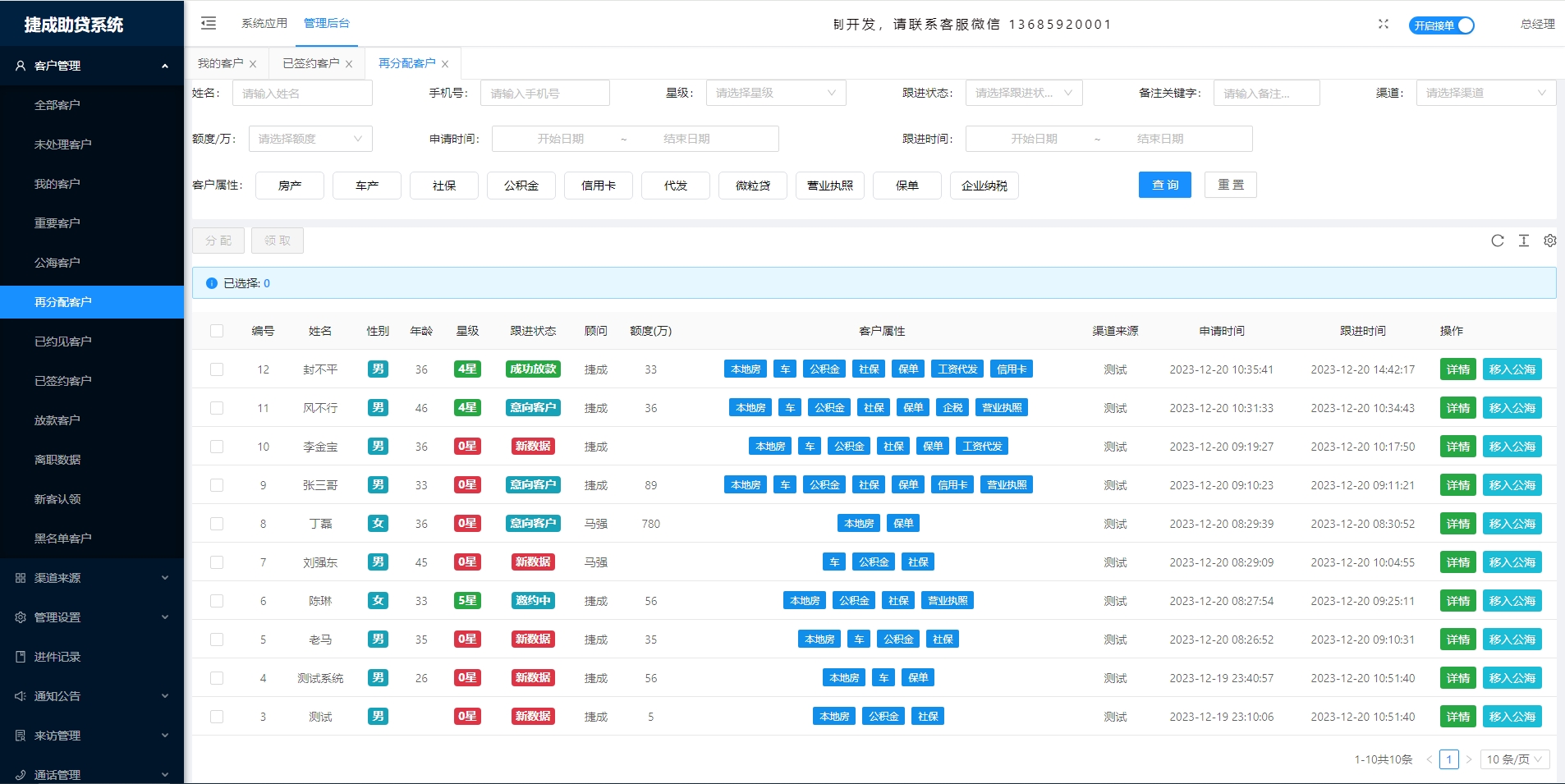Click the 通话管理 phone icon in sidebar
Screen dimensions: 1565x784
21,775
